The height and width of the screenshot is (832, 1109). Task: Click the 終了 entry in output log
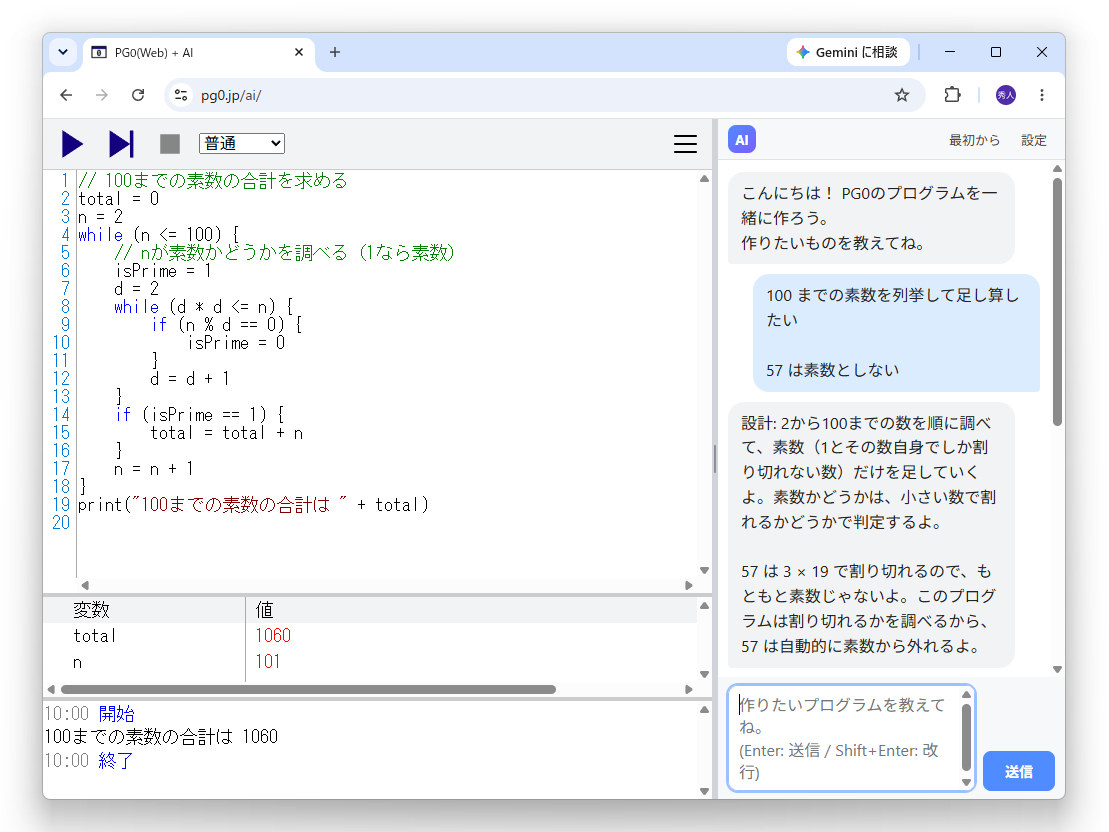pos(116,761)
